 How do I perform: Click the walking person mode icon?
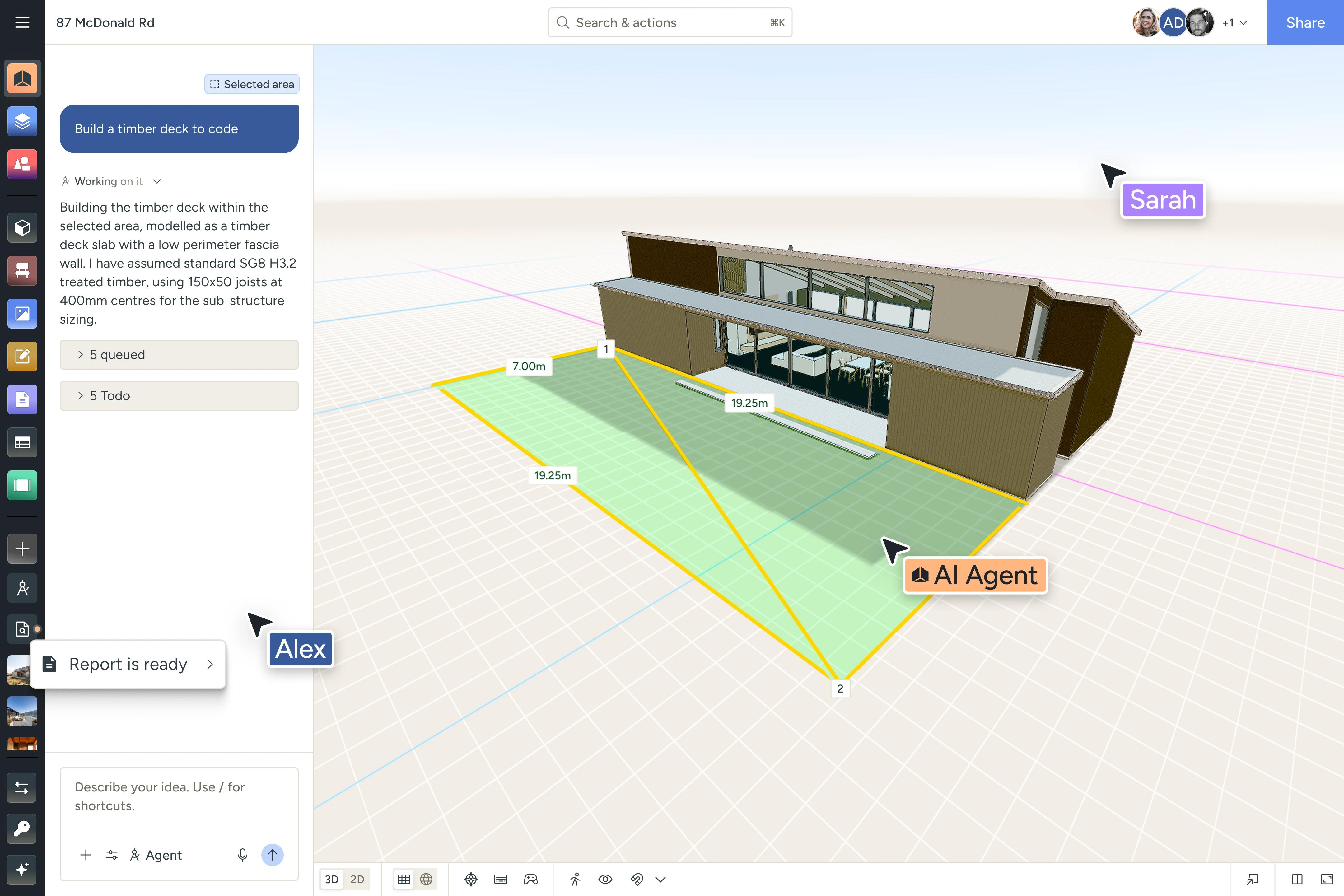pos(576,880)
